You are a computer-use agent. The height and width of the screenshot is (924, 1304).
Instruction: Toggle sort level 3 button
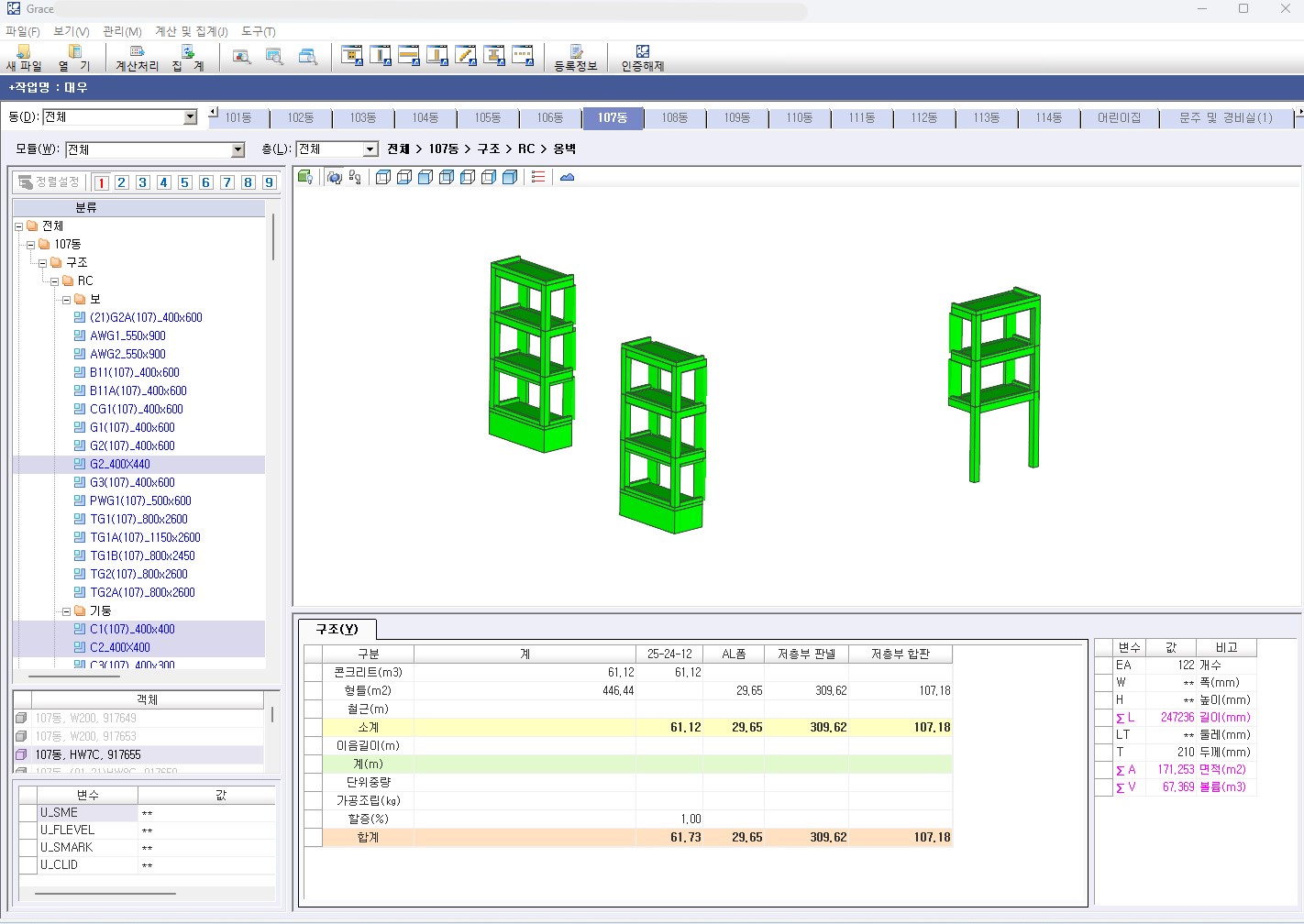[142, 182]
